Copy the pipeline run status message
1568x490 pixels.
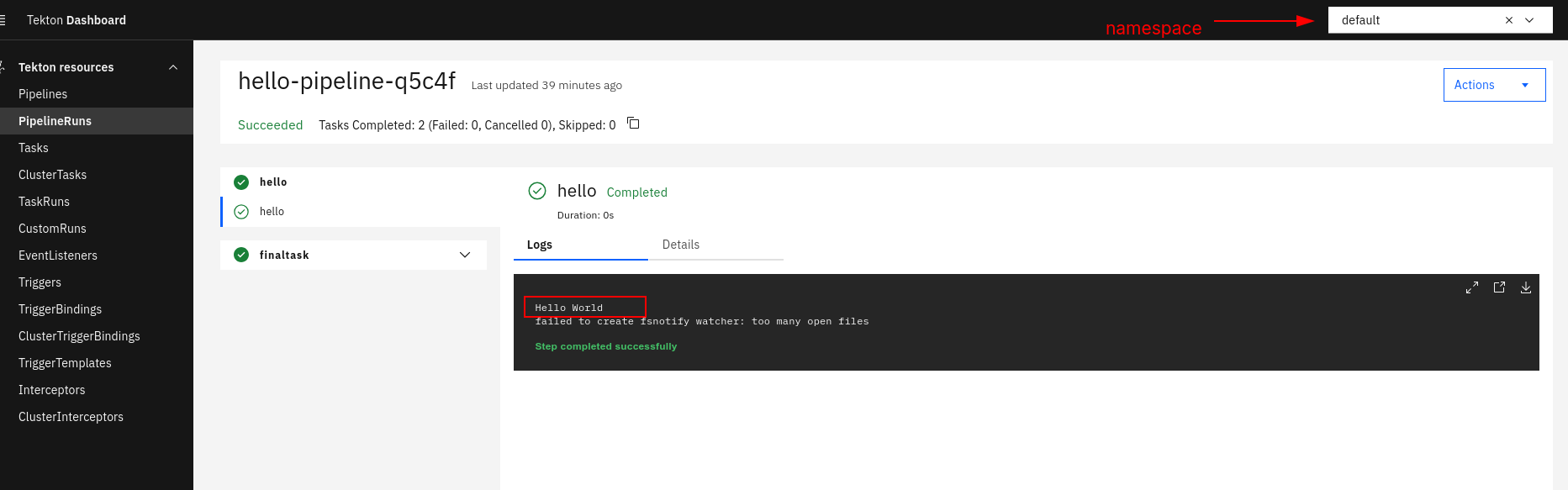633,124
